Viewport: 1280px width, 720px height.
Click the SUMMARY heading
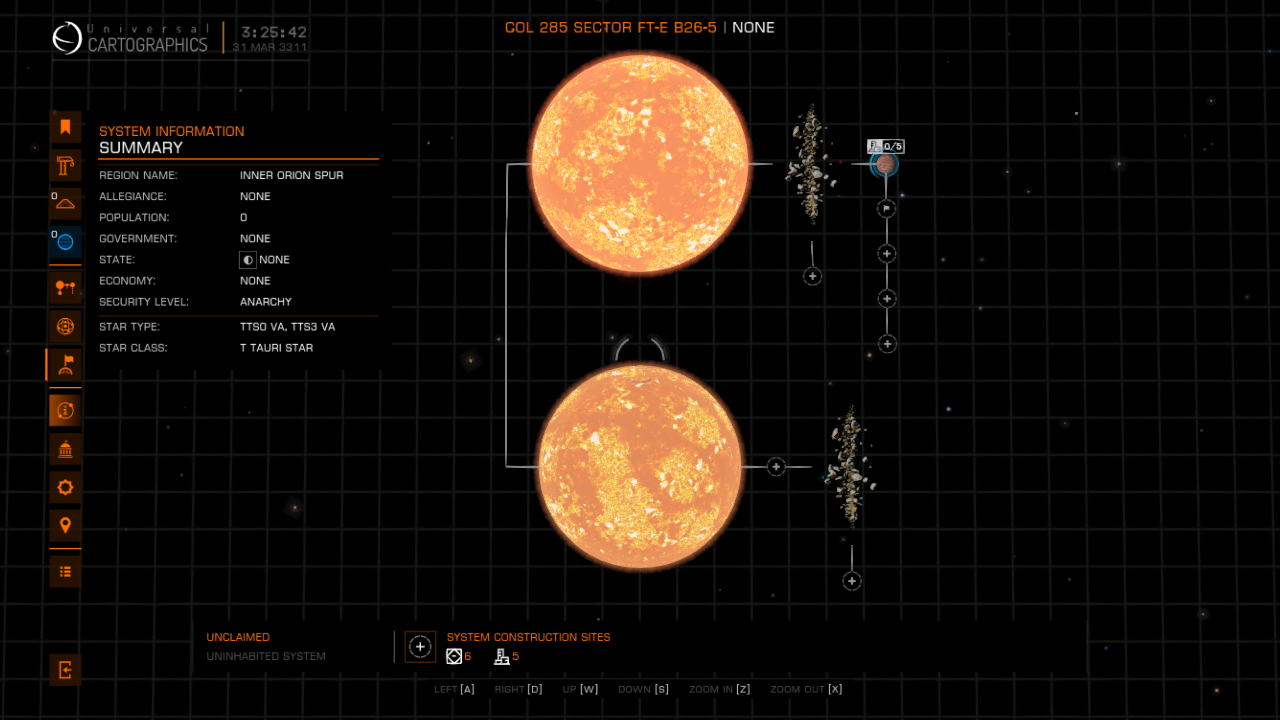pyautogui.click(x=141, y=148)
